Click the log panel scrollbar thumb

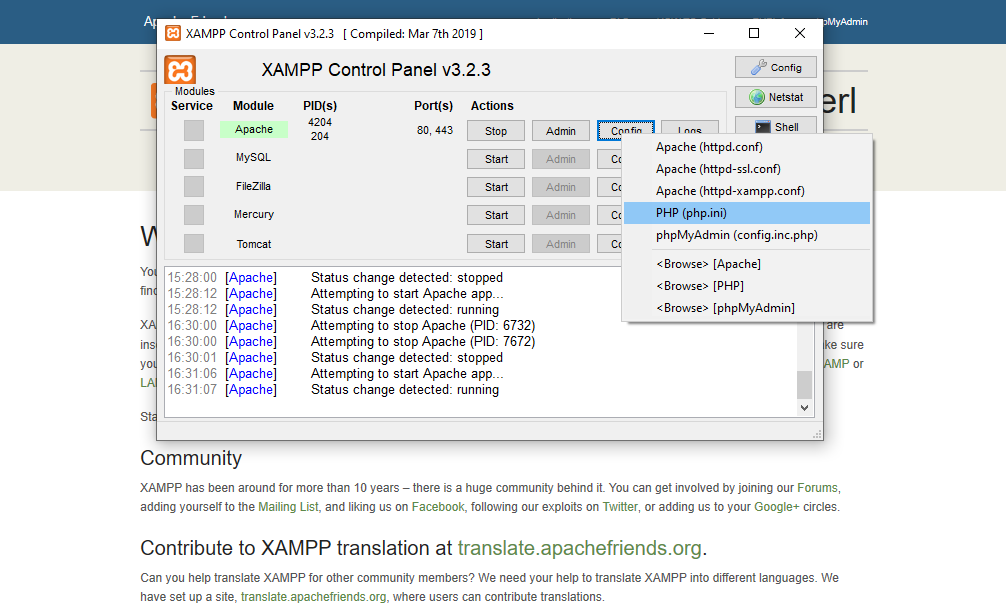(805, 385)
